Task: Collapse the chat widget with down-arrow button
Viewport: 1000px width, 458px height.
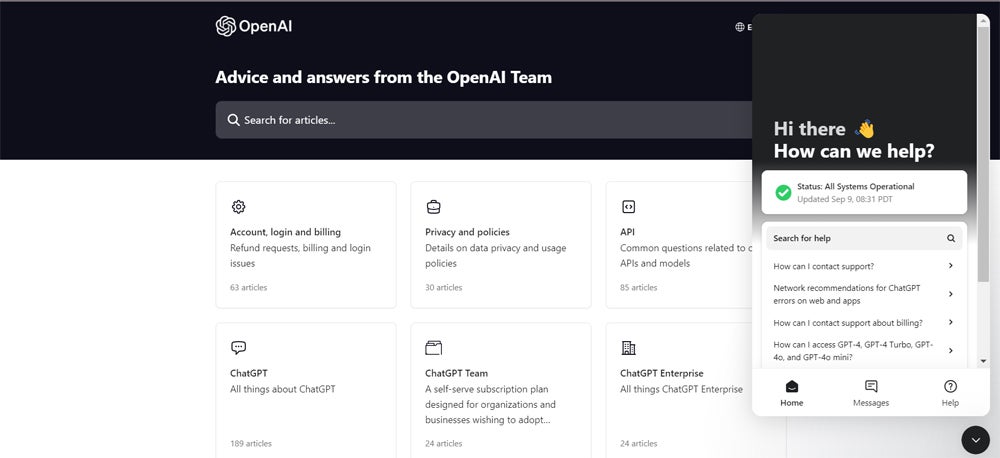Action: pos(975,440)
